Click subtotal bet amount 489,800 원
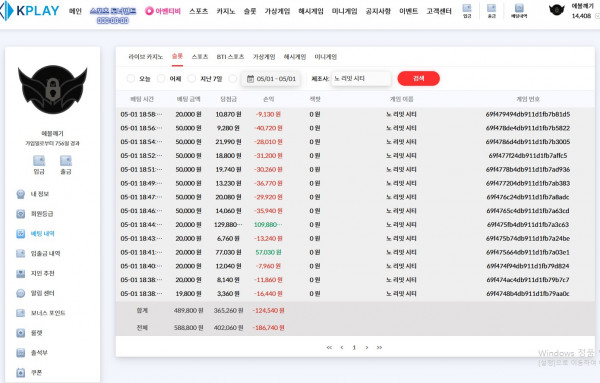The image size is (600, 383). click(x=188, y=310)
